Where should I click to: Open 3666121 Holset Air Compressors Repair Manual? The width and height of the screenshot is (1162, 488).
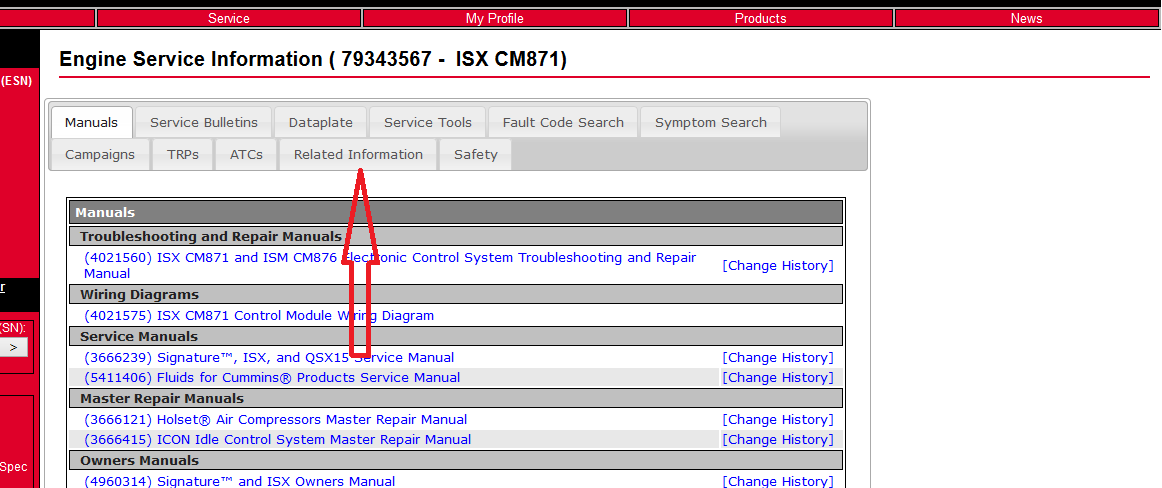[276, 420]
